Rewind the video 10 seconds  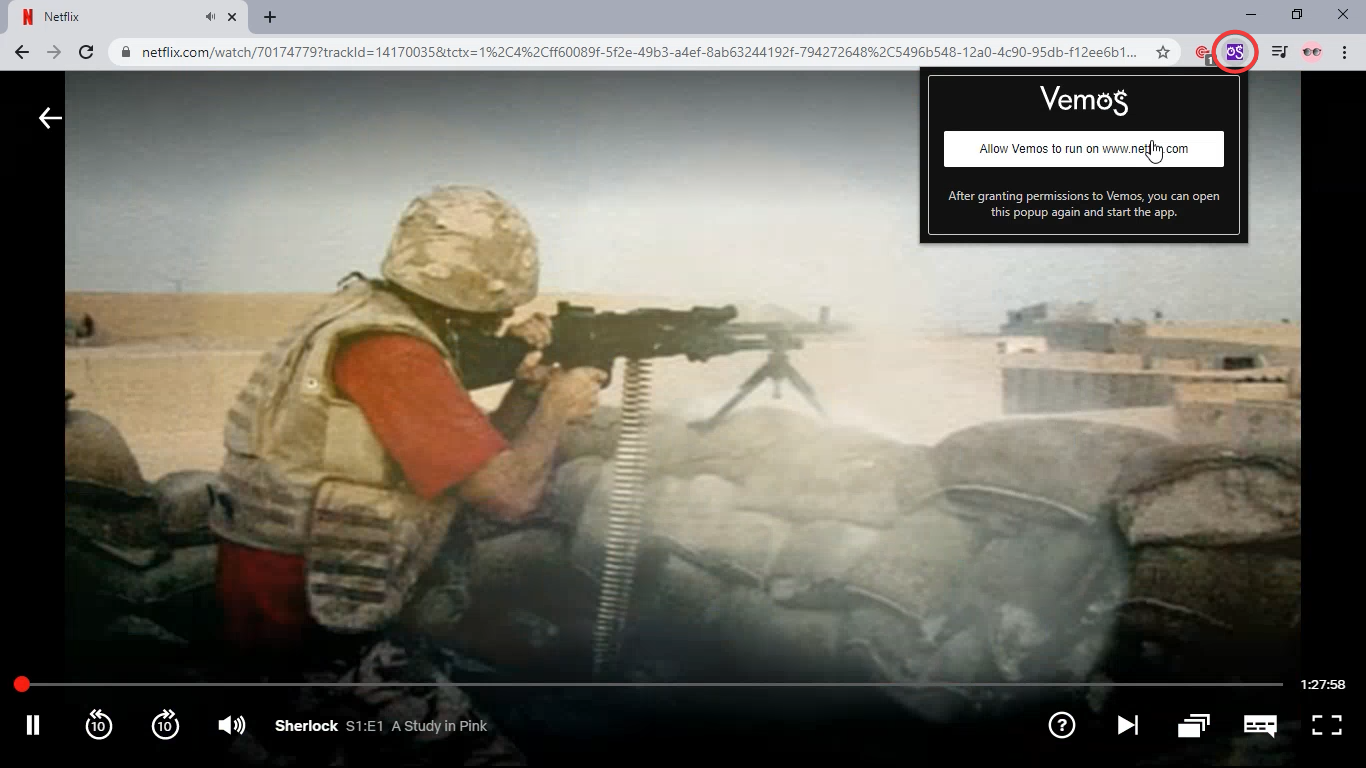(98, 725)
